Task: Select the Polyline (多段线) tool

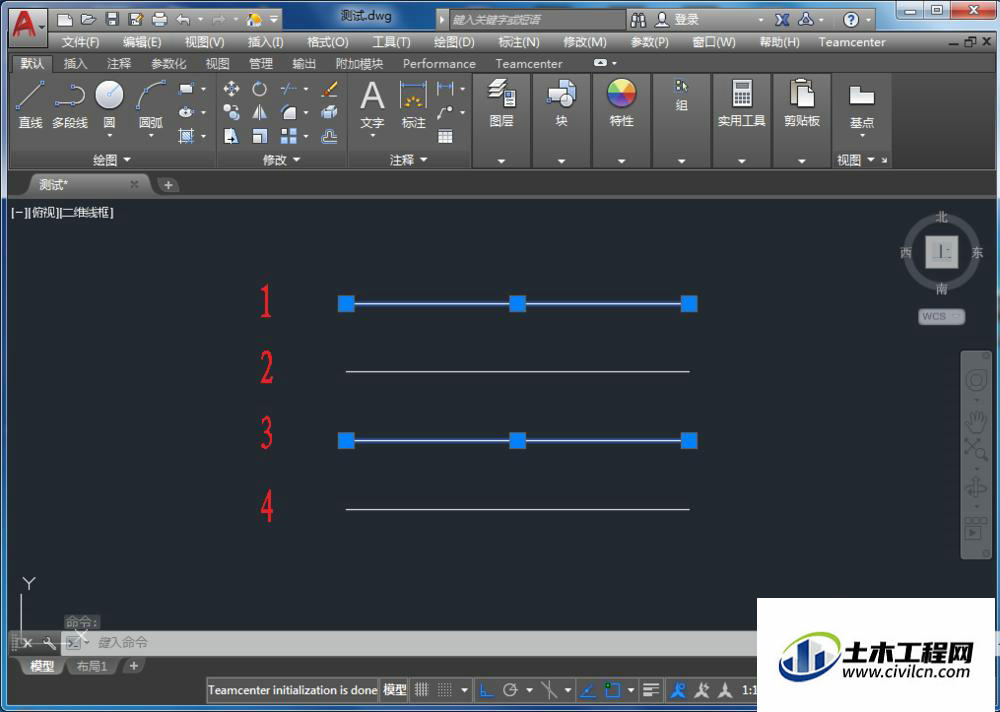Action: click(x=70, y=104)
